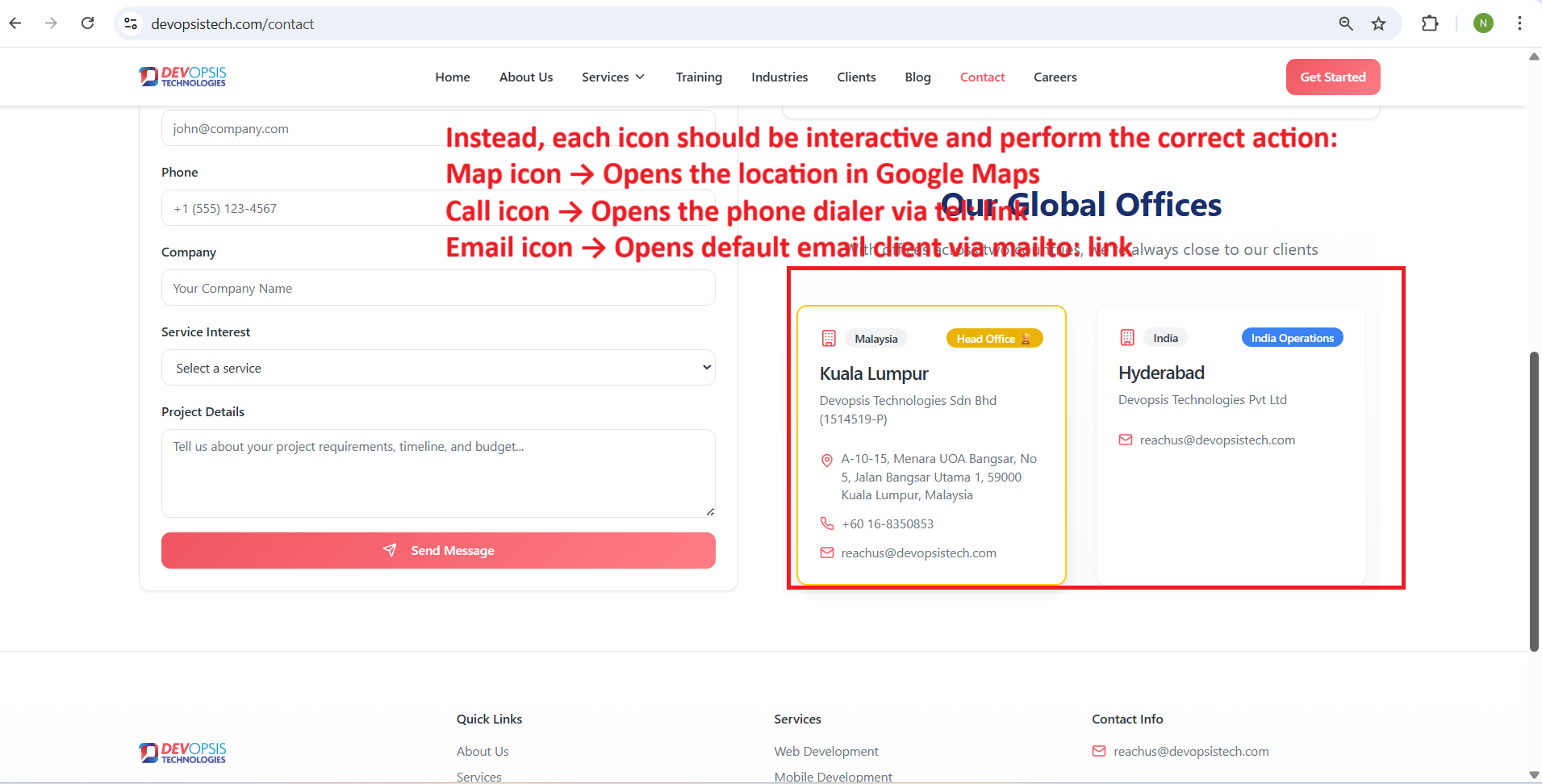Open the Select a service dropdown
Image resolution: width=1542 pixels, height=784 pixels.
pyautogui.click(x=438, y=368)
